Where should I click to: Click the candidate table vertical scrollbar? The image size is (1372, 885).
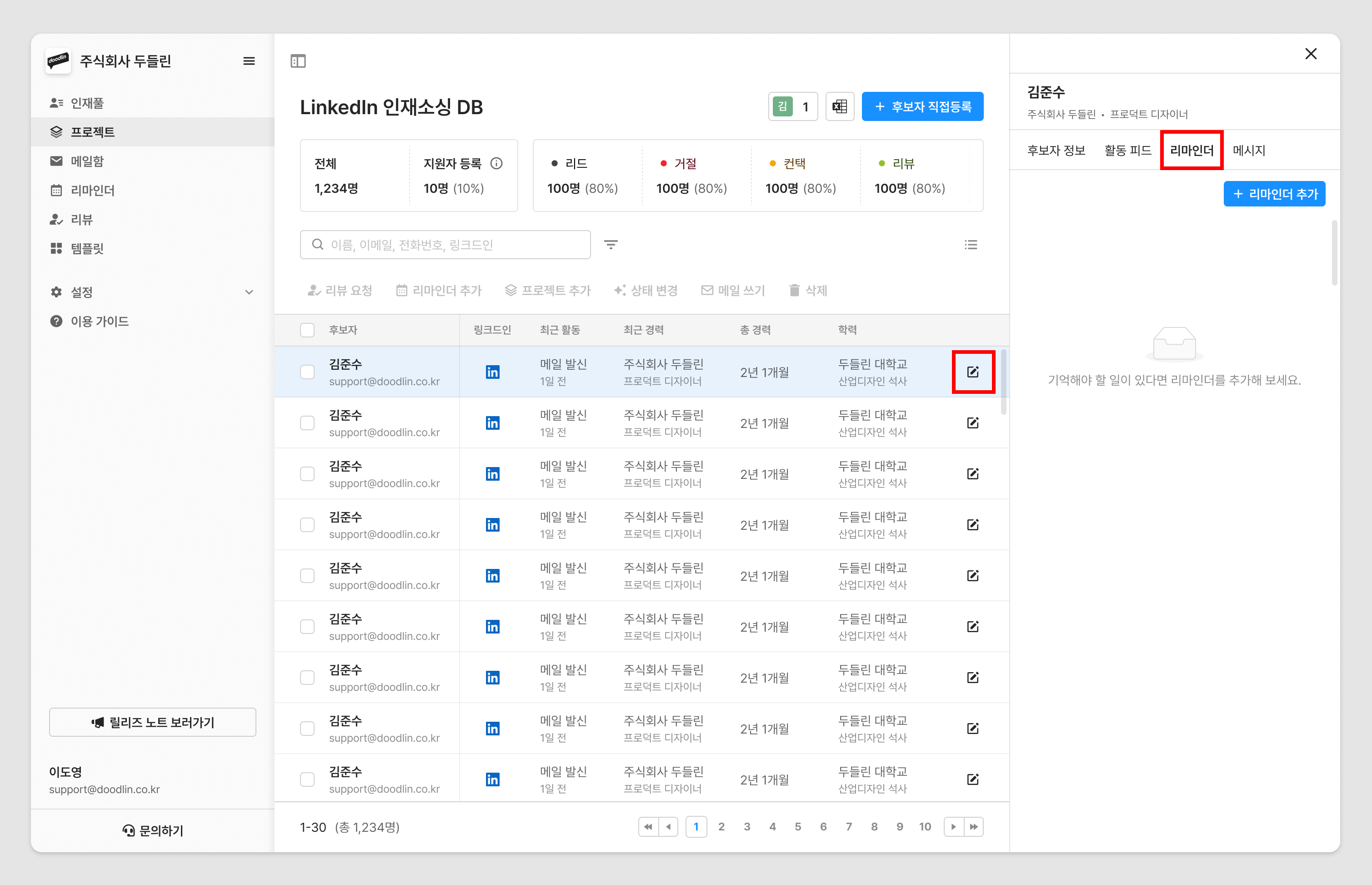(1003, 382)
